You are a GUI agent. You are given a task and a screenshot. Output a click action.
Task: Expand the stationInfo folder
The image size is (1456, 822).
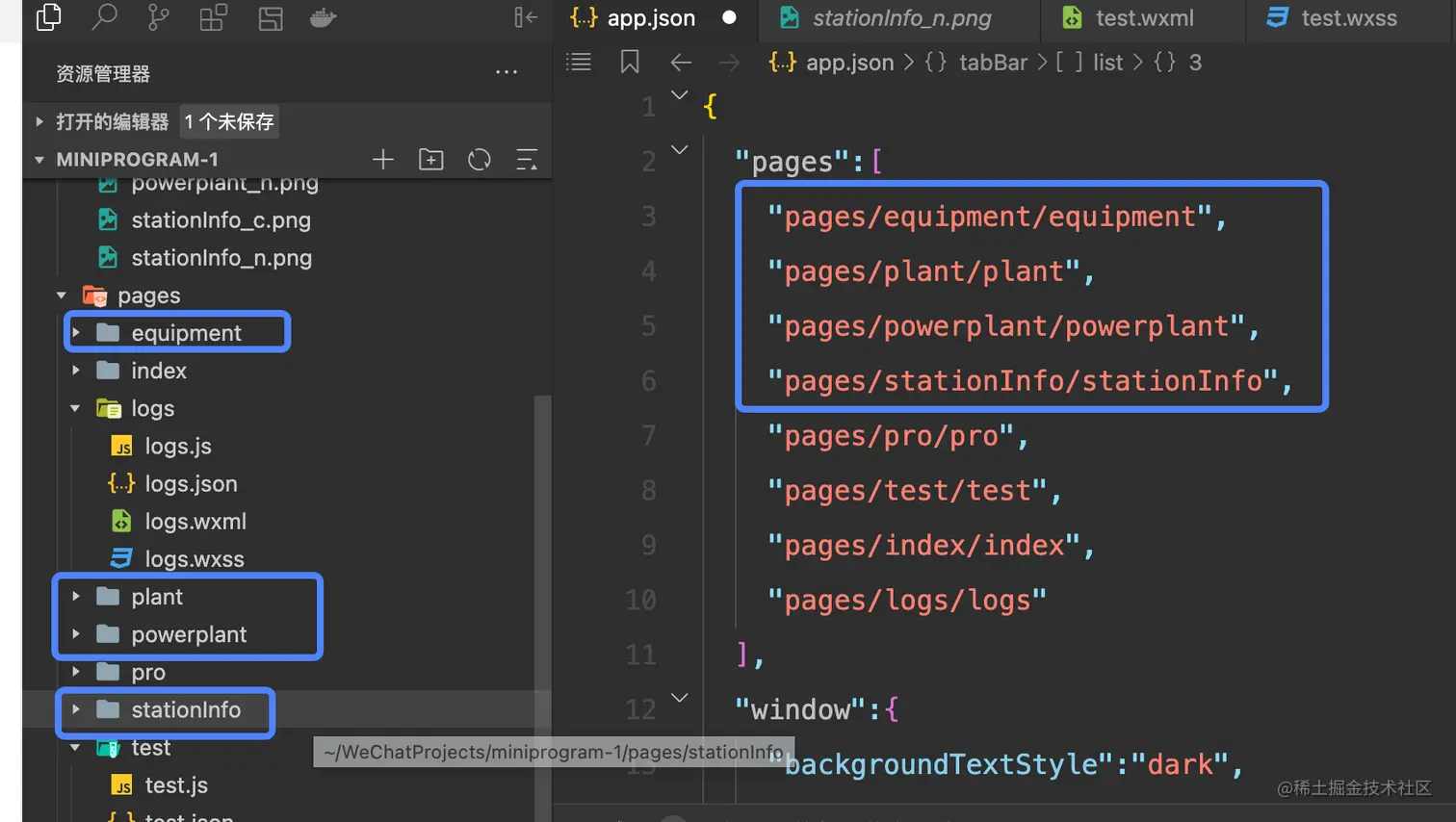76,709
